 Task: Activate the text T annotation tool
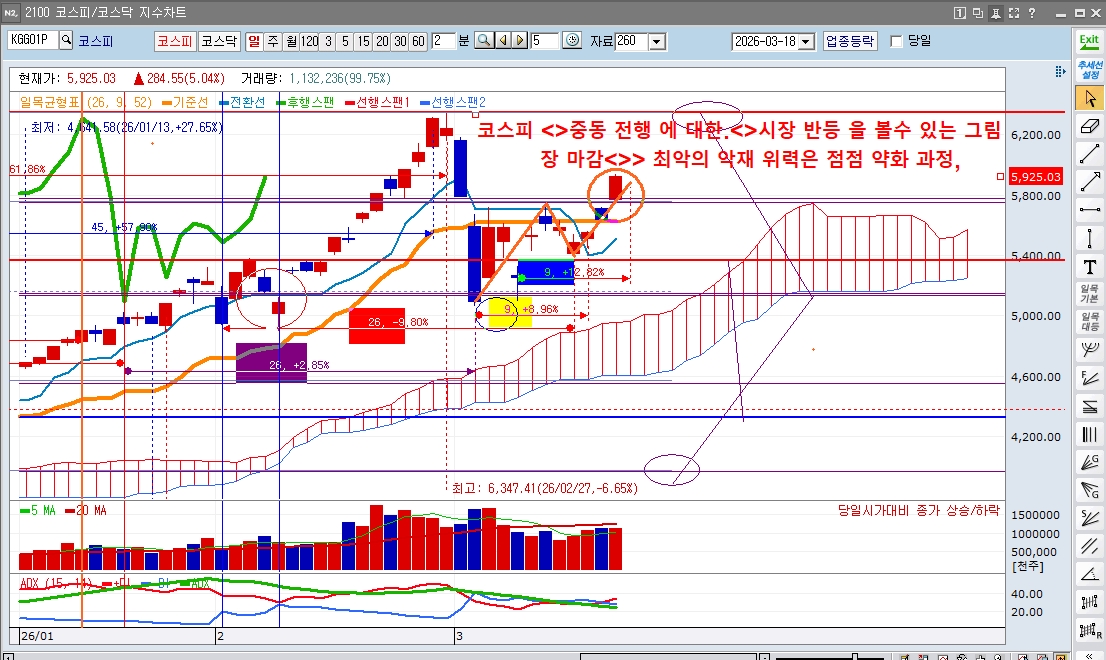(x=1089, y=266)
